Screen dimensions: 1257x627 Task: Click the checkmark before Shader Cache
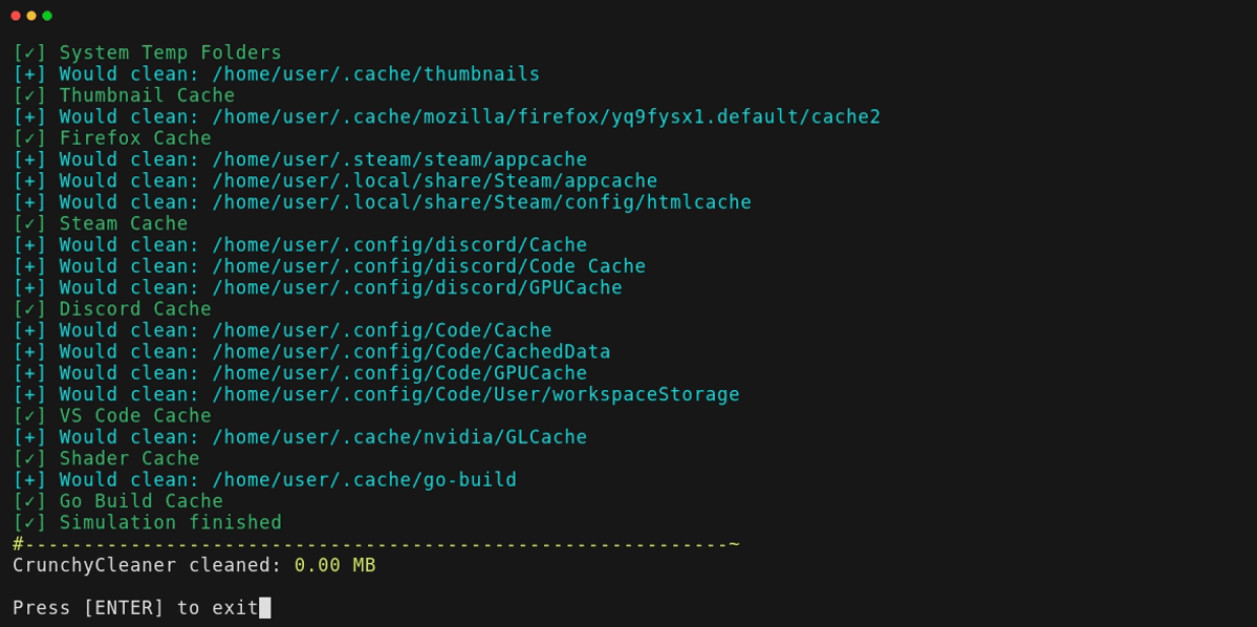point(29,459)
